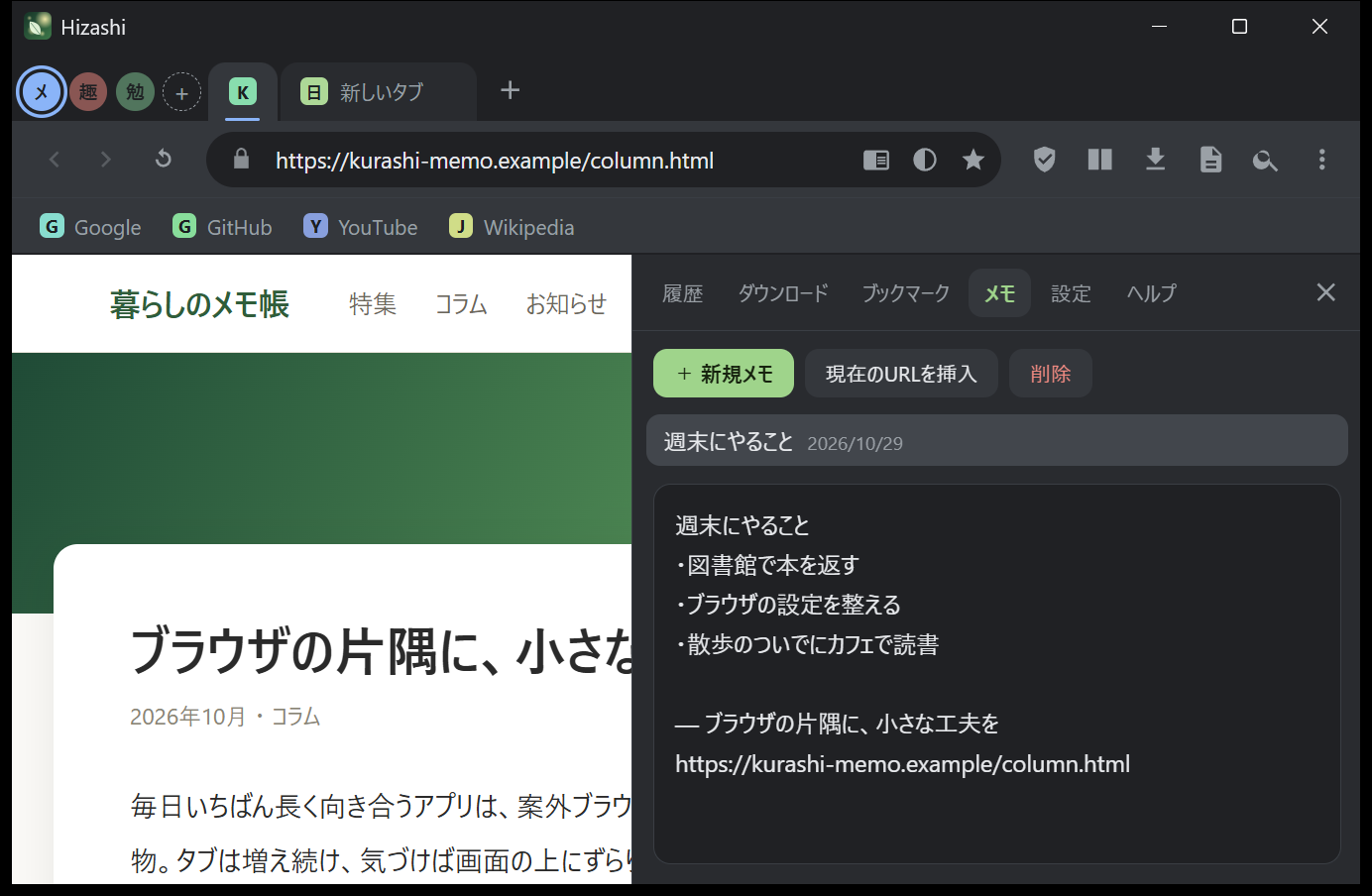Select the メモ panel tab
This screenshot has height=896, width=1372.
999,293
